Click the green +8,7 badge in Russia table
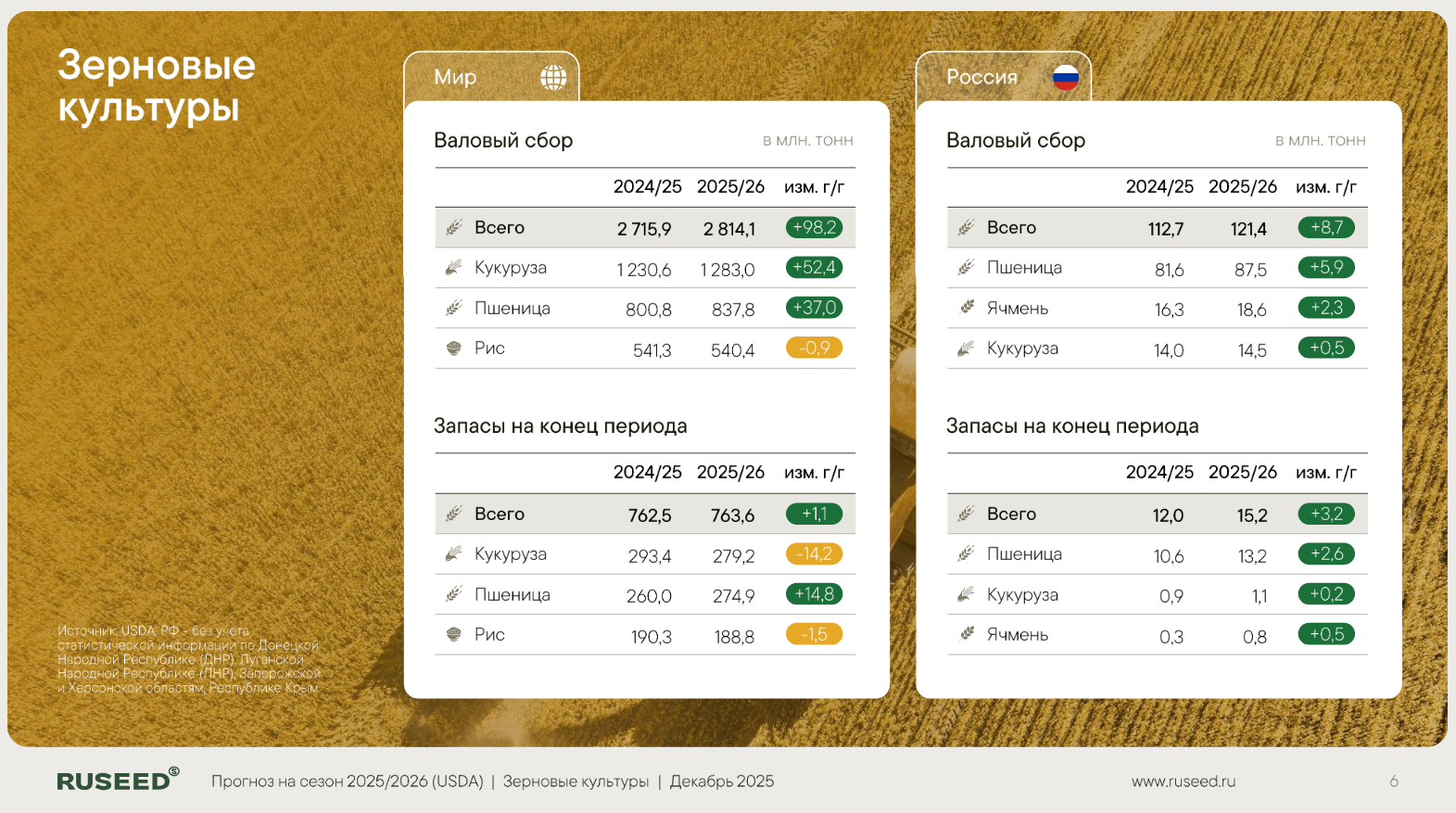Viewport: 1456px width, 813px height. click(x=1326, y=227)
